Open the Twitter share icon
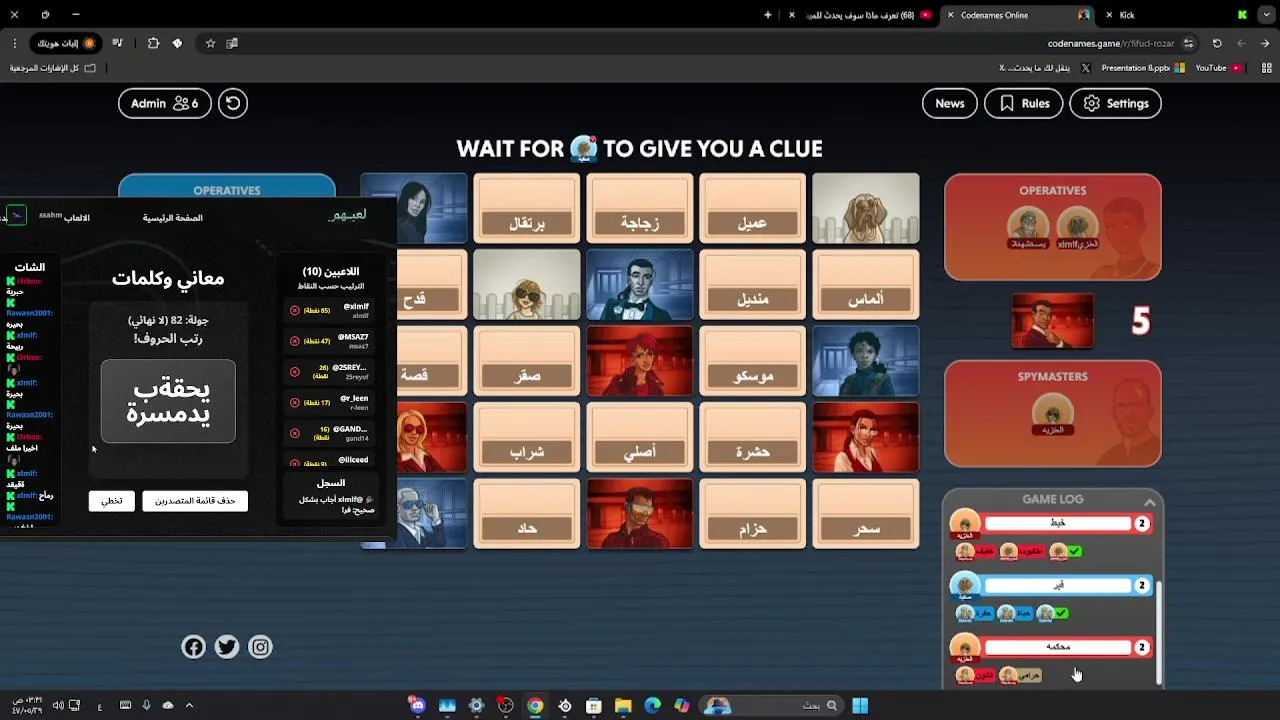Image resolution: width=1280 pixels, height=720 pixels. pyautogui.click(x=227, y=647)
